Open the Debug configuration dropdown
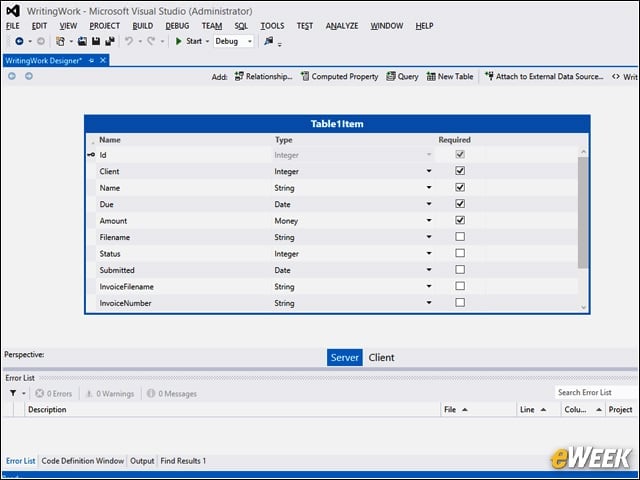 233,41
